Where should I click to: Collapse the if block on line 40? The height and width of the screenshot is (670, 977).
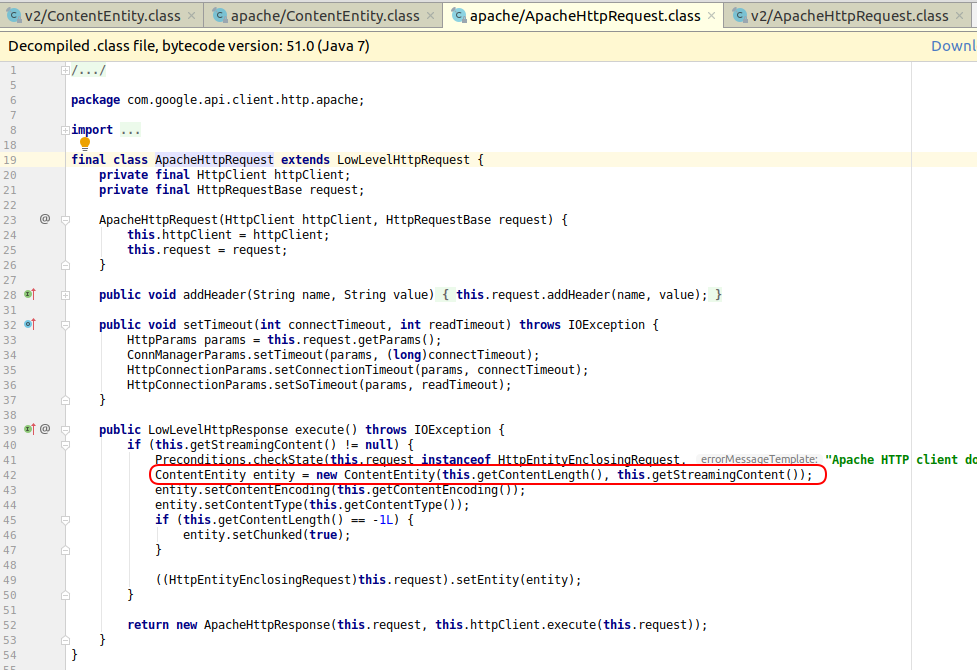(x=65, y=445)
